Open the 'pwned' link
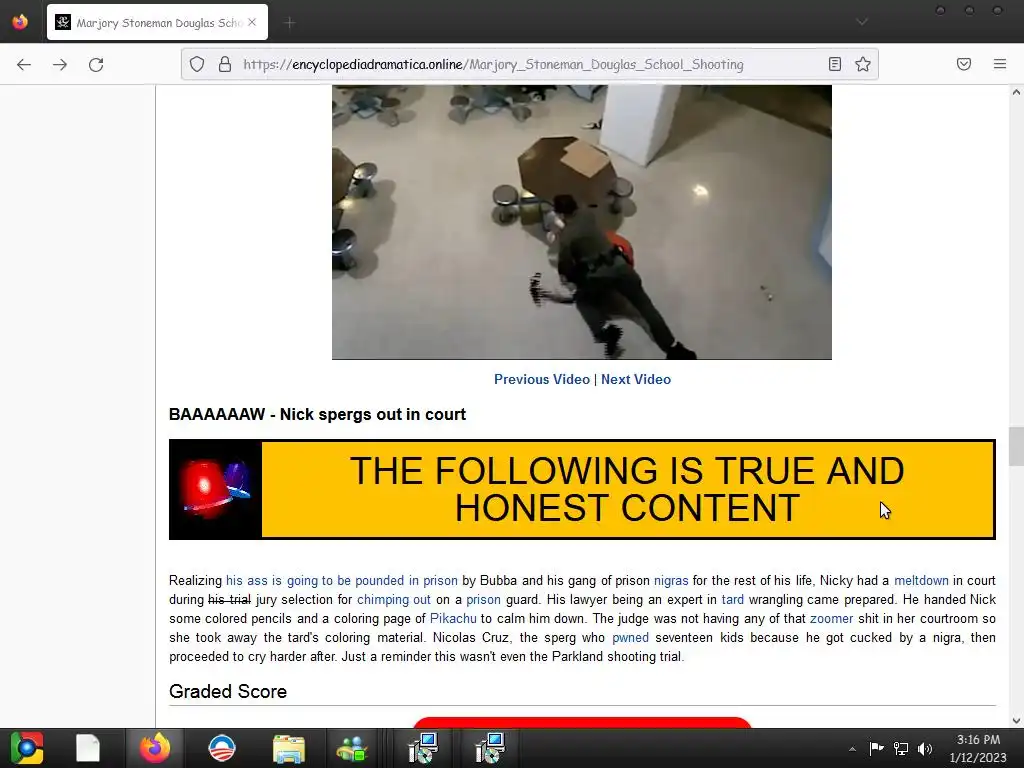The height and width of the screenshot is (768, 1024). click(630, 637)
